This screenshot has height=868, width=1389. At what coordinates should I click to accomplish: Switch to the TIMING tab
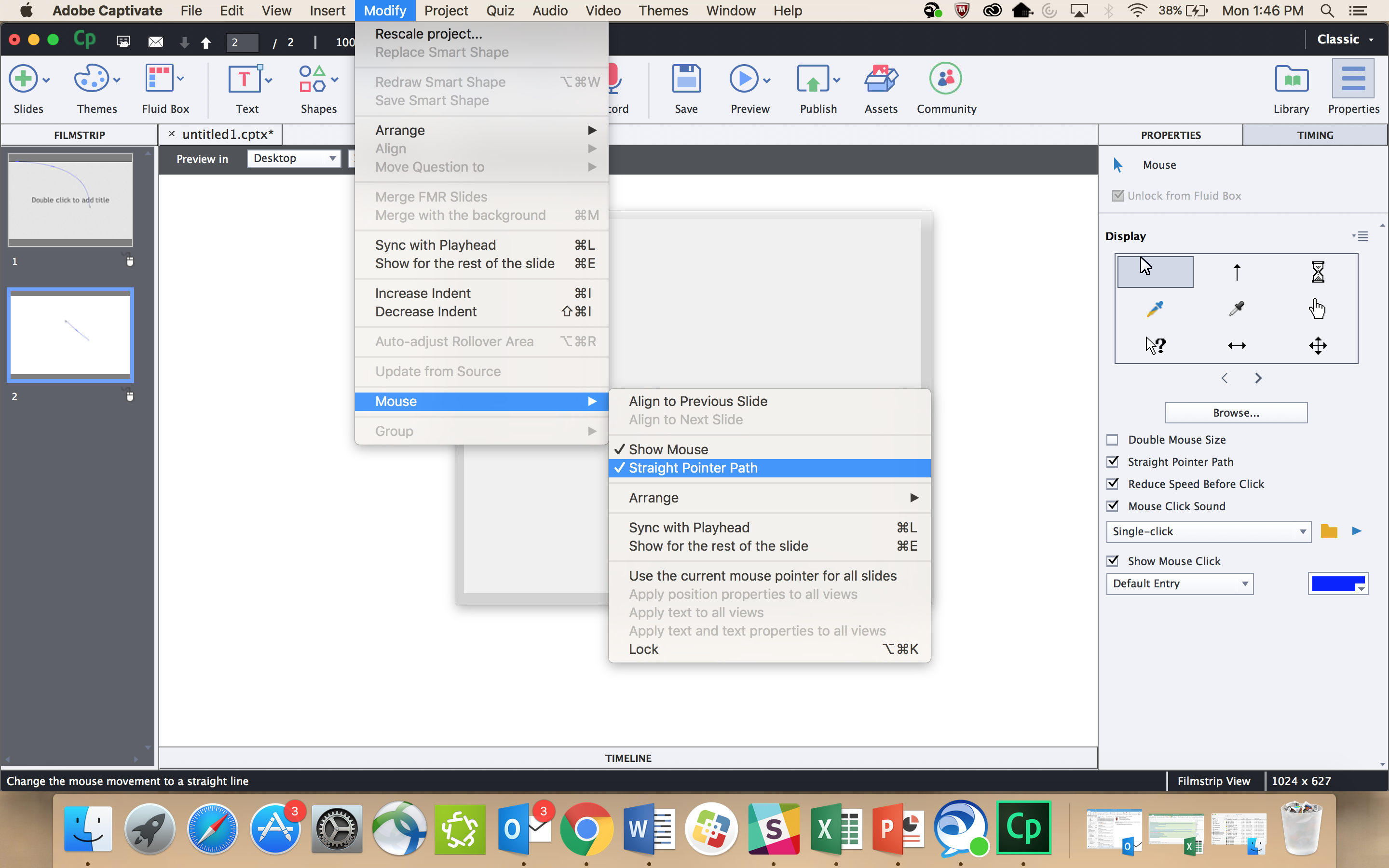click(x=1314, y=135)
